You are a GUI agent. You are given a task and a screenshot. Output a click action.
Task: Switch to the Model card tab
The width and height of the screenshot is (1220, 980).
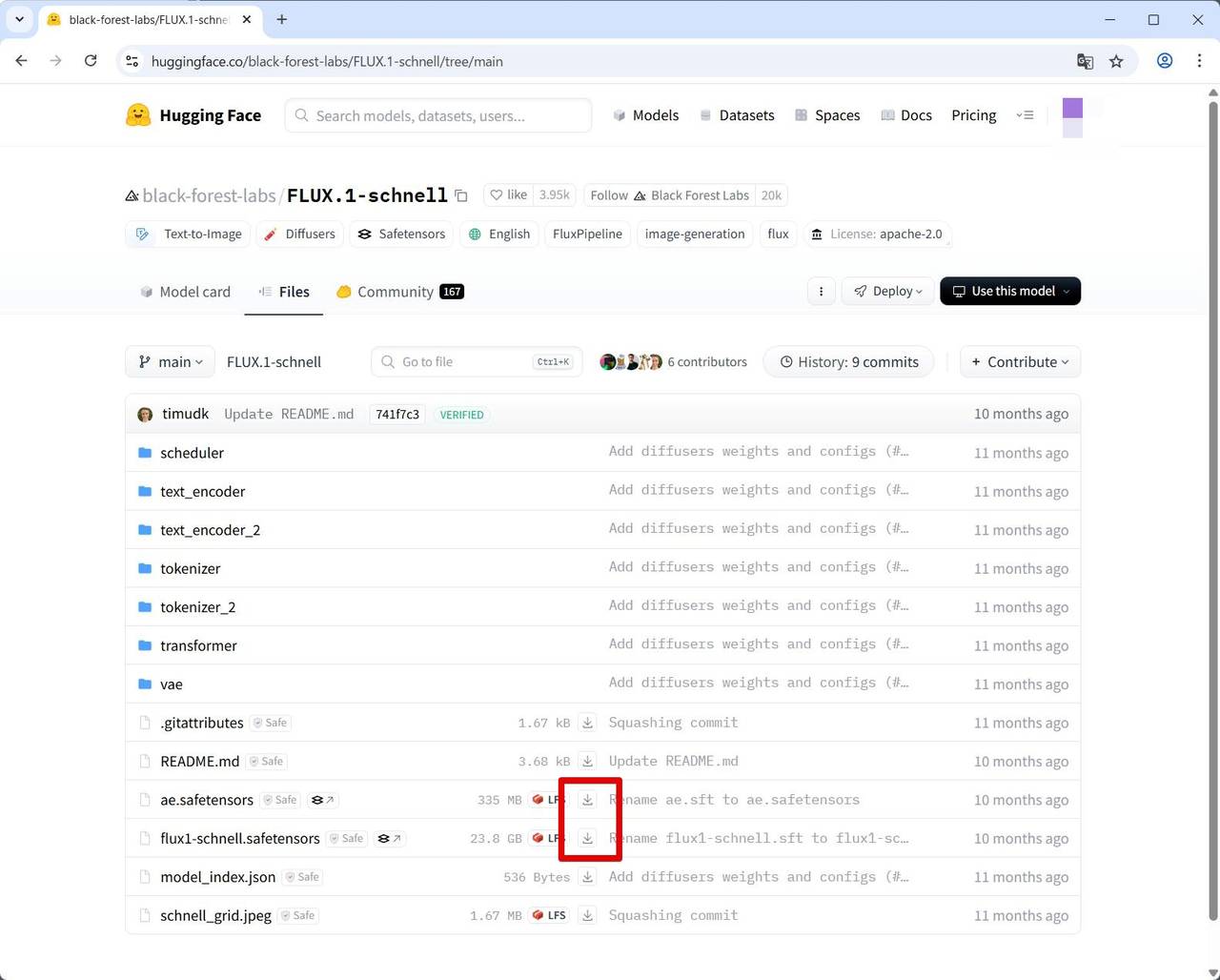(x=186, y=292)
